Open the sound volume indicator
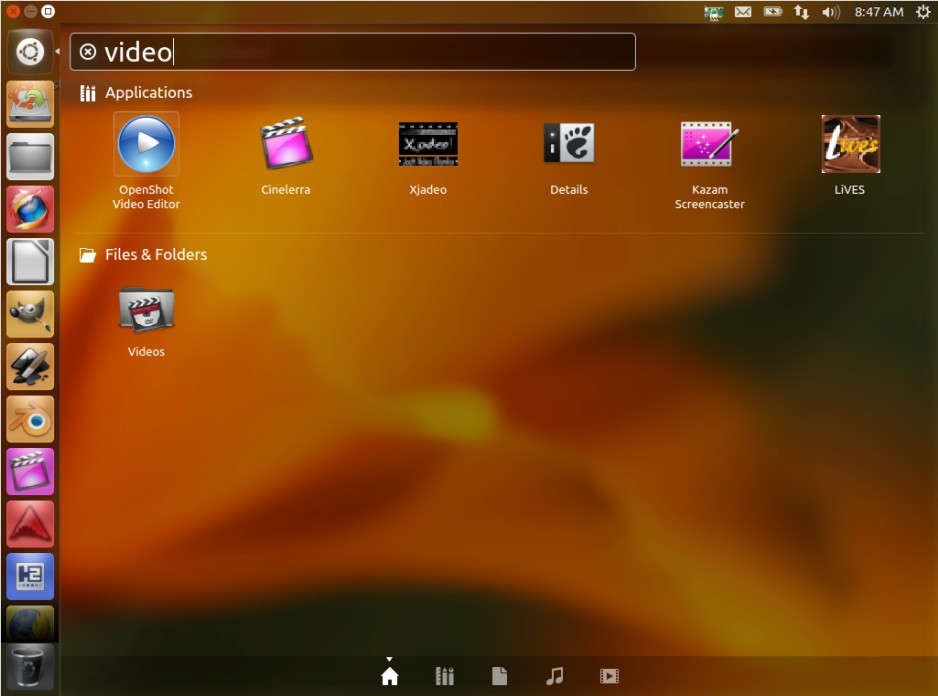Image resolution: width=938 pixels, height=696 pixels. click(831, 12)
